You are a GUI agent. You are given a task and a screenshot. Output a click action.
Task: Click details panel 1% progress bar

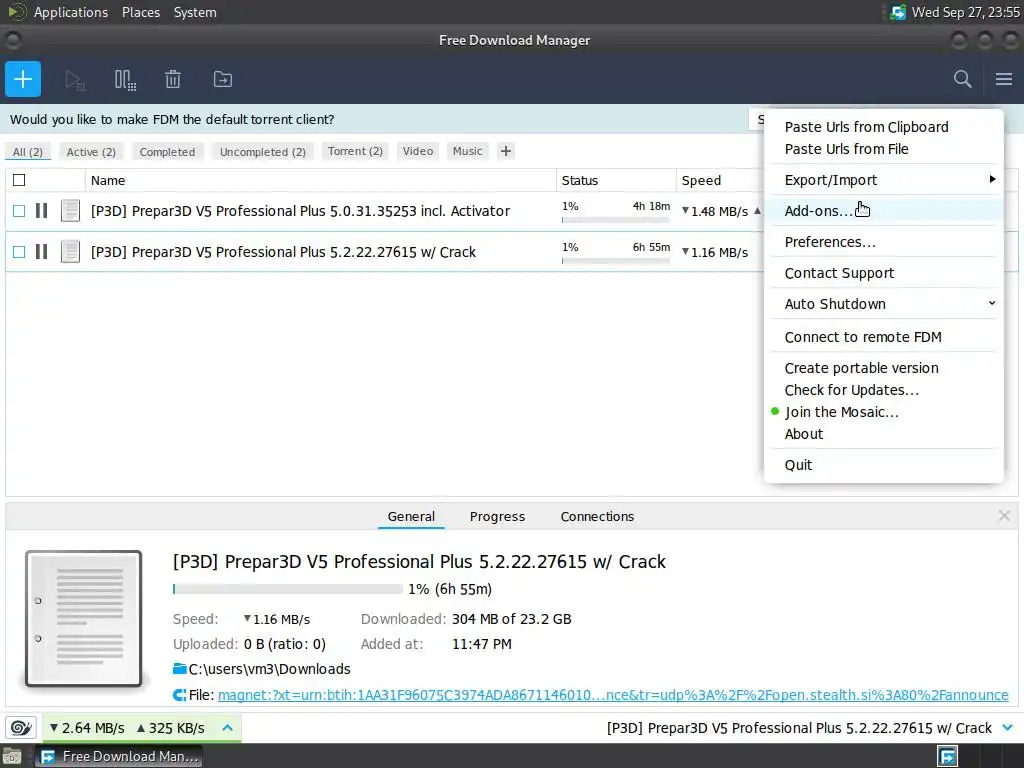point(288,589)
